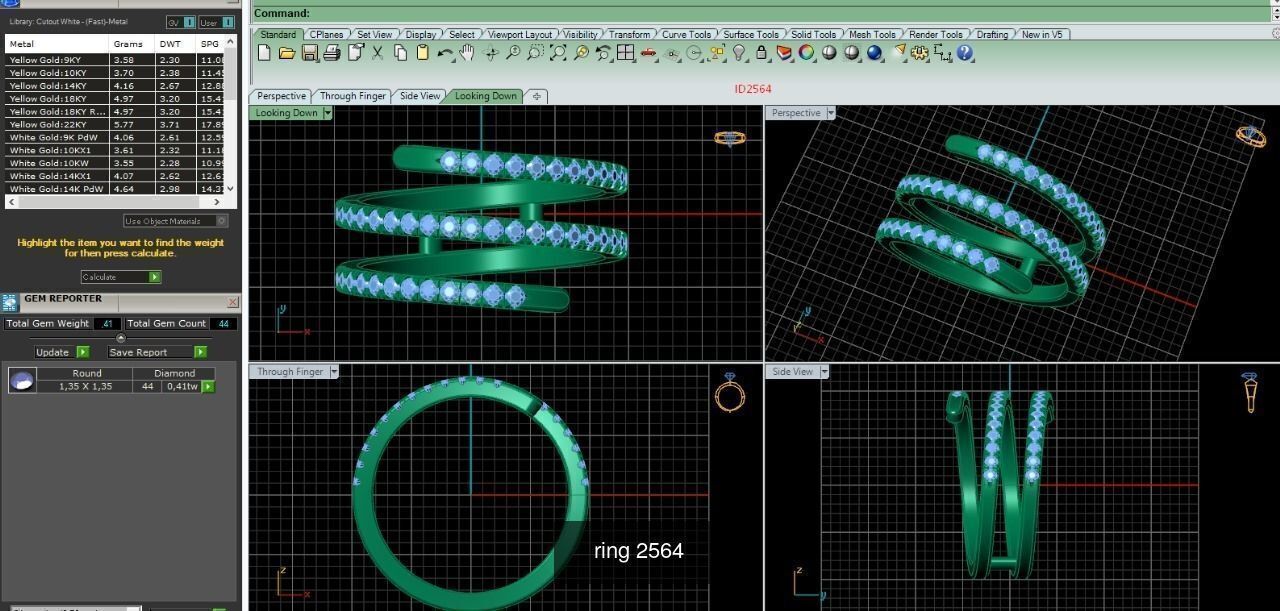Open the Layers panel icon
This screenshot has width=1280, height=611.
[x=783, y=52]
